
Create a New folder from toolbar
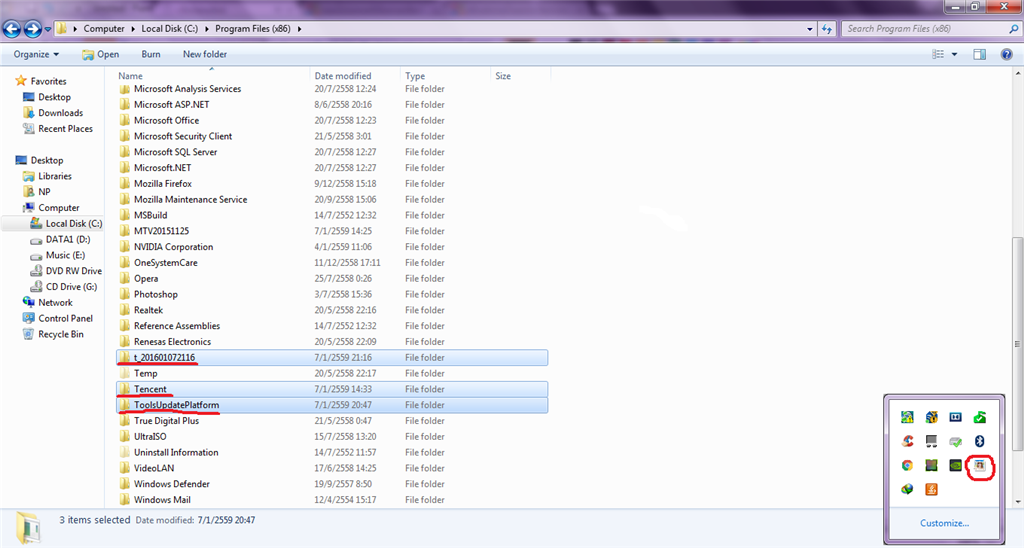[x=205, y=54]
